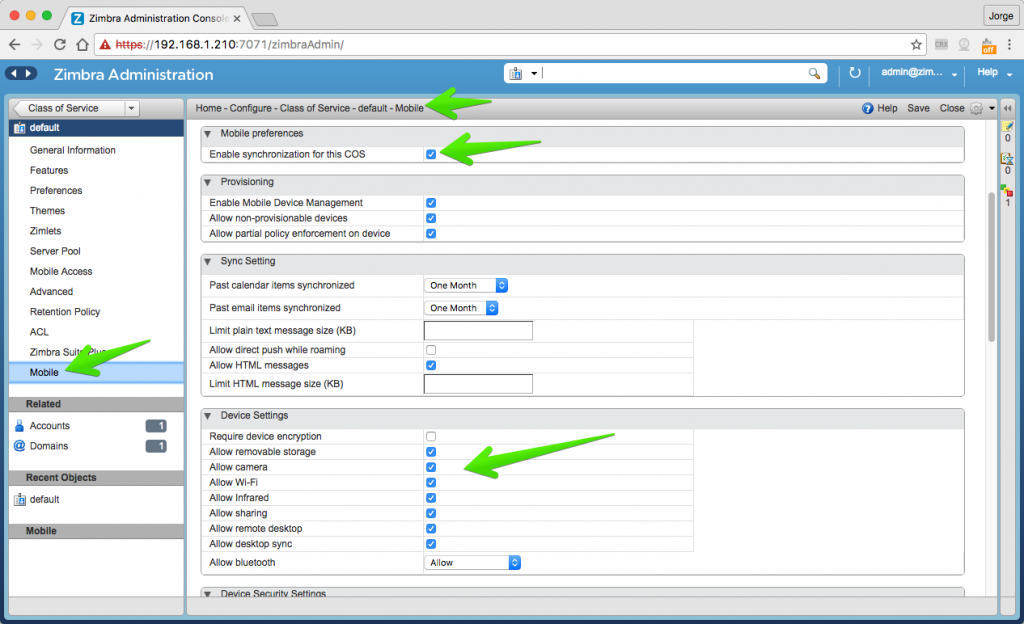Toggle Allow remote desktop checkbox
The width and height of the screenshot is (1024, 624).
pyautogui.click(x=431, y=529)
